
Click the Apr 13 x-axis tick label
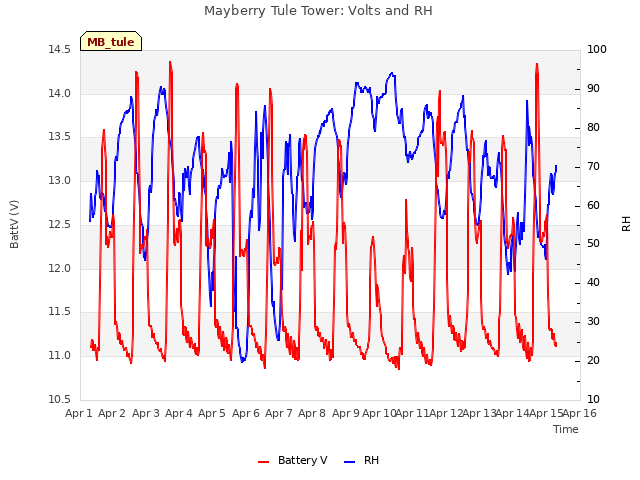point(480,413)
